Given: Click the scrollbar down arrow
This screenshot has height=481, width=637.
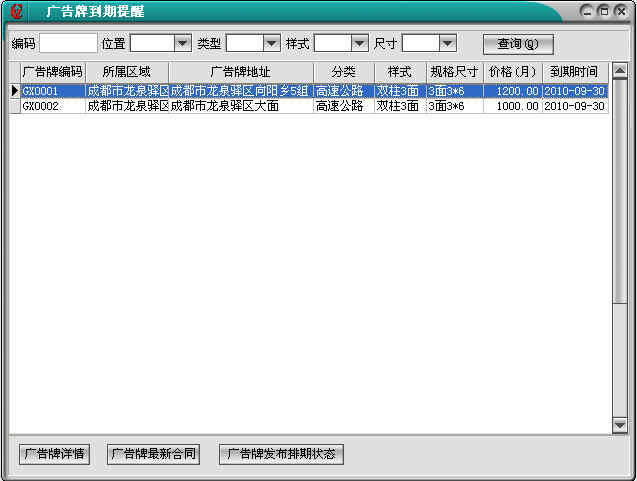Looking at the screenshot, I should (x=620, y=425).
